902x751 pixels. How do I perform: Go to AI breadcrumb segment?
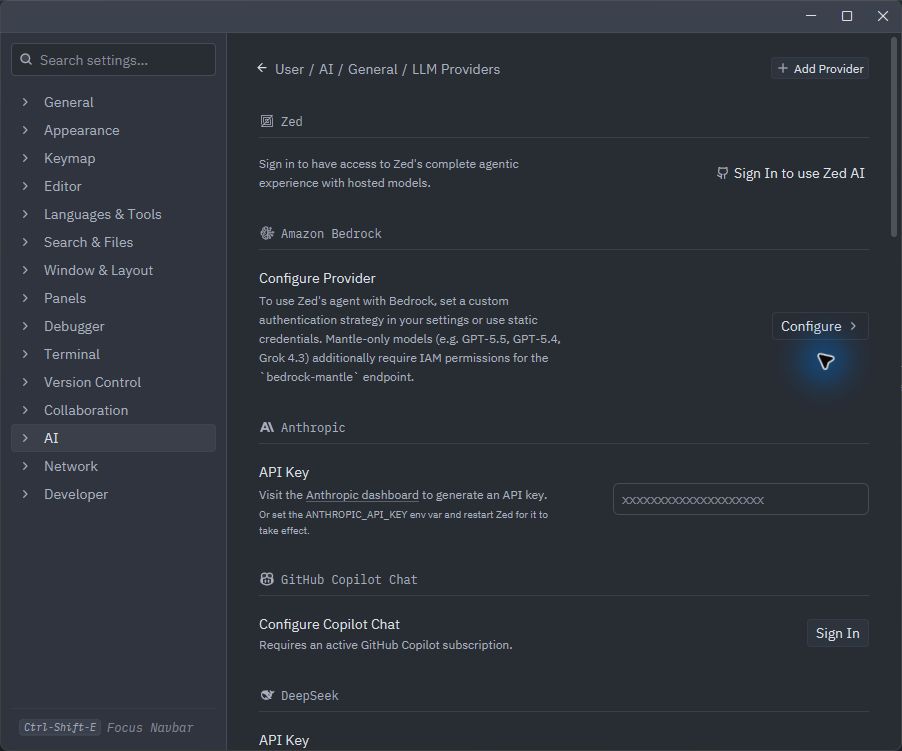(326, 69)
